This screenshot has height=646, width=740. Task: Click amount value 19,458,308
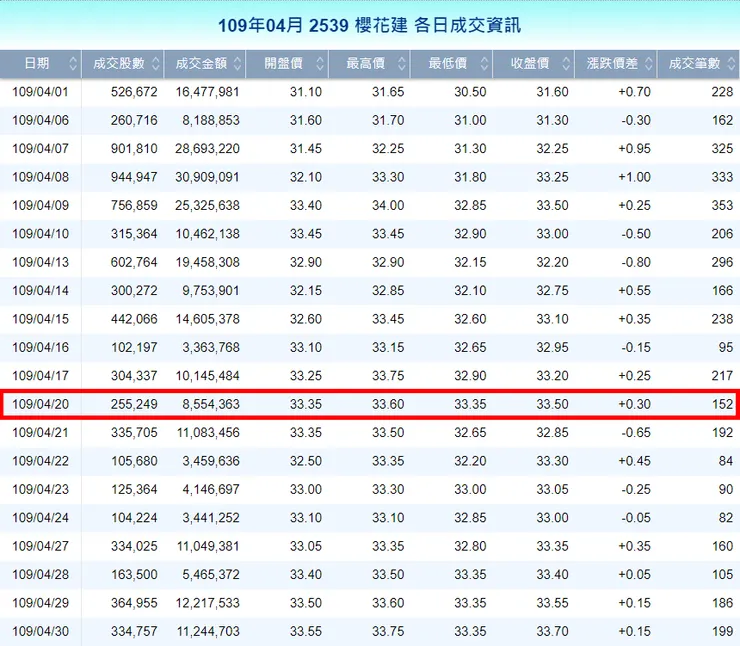[x=207, y=262]
